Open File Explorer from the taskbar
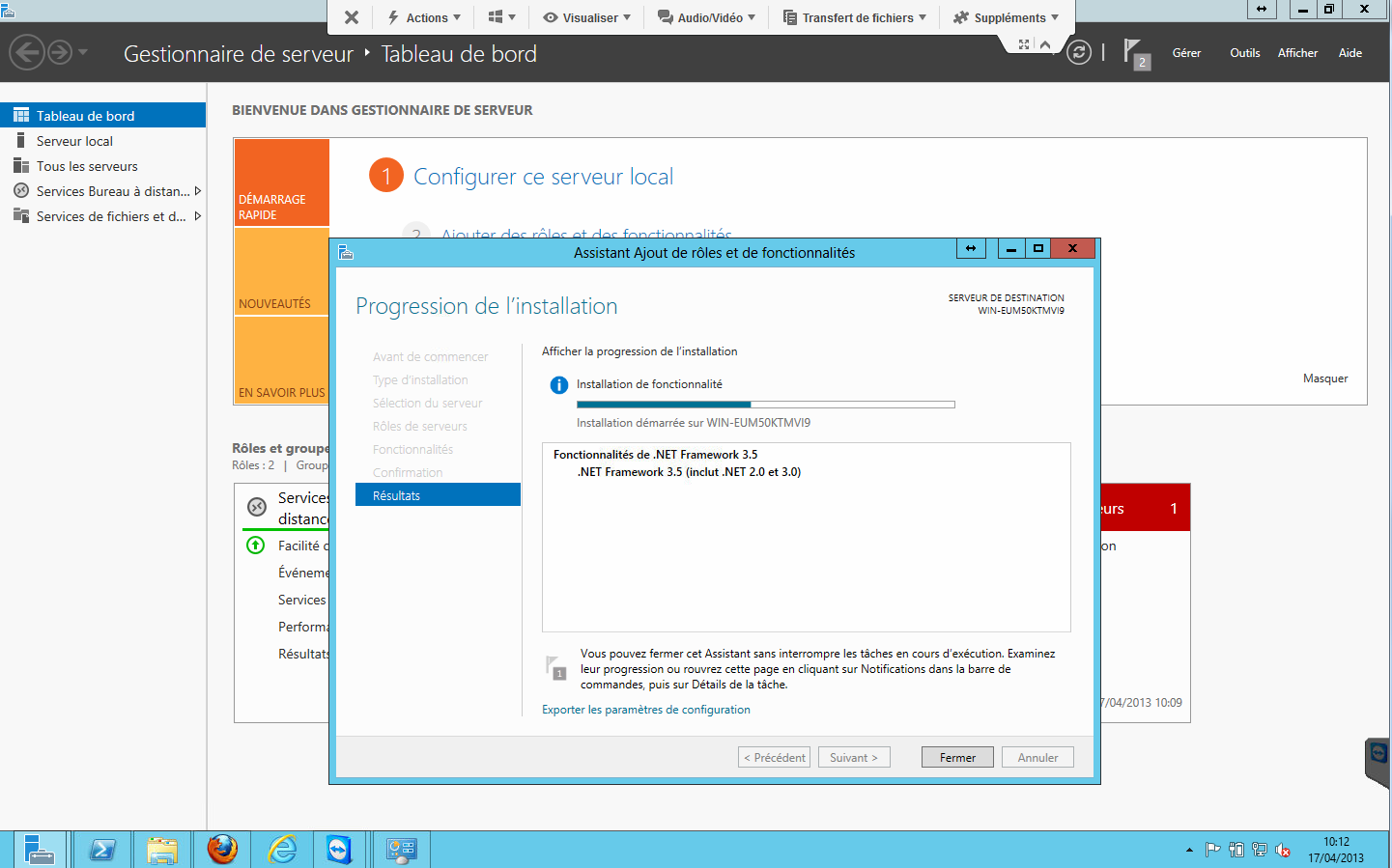The image size is (1392, 868). [x=162, y=850]
